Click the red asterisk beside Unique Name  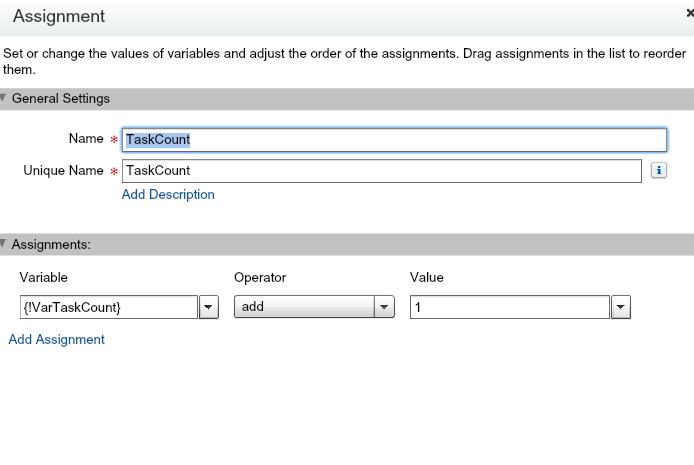114,172
